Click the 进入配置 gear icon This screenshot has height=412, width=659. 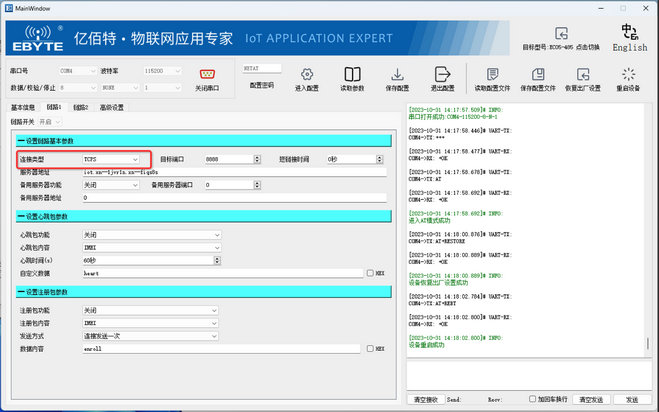click(308, 74)
